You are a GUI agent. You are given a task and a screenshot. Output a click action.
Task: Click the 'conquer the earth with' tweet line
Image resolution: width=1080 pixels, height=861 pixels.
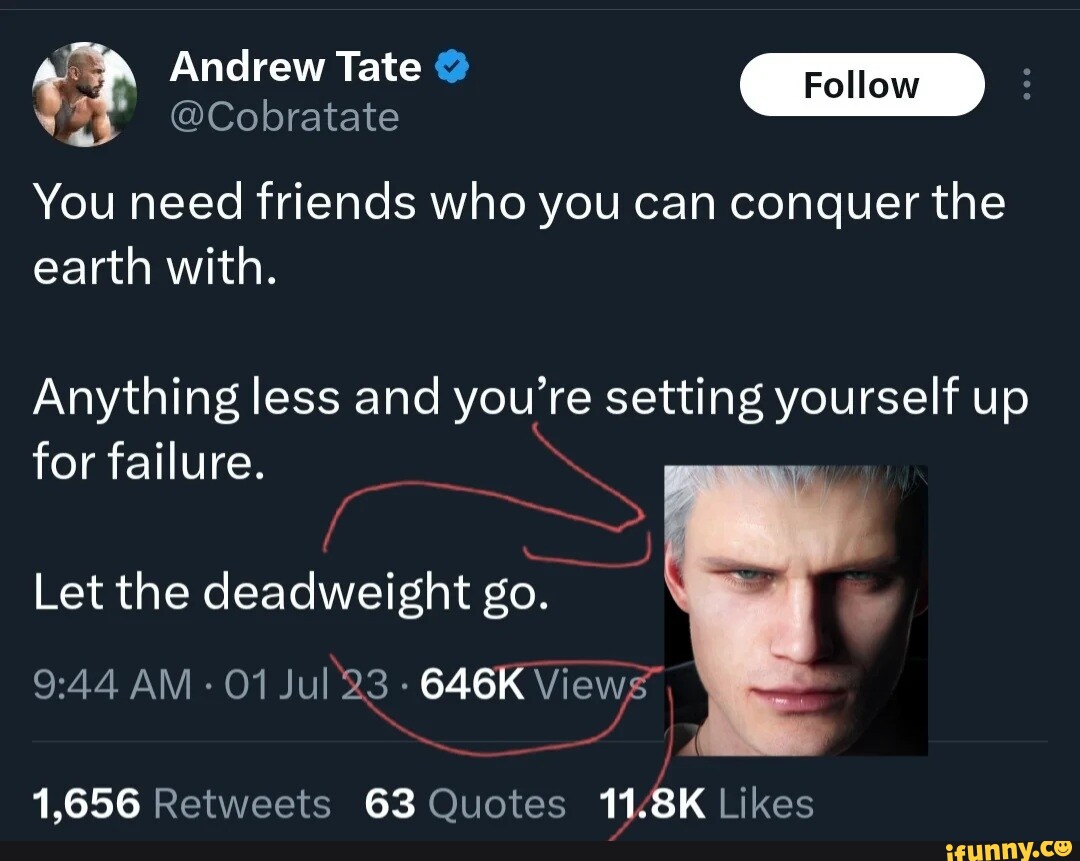[x=519, y=235]
